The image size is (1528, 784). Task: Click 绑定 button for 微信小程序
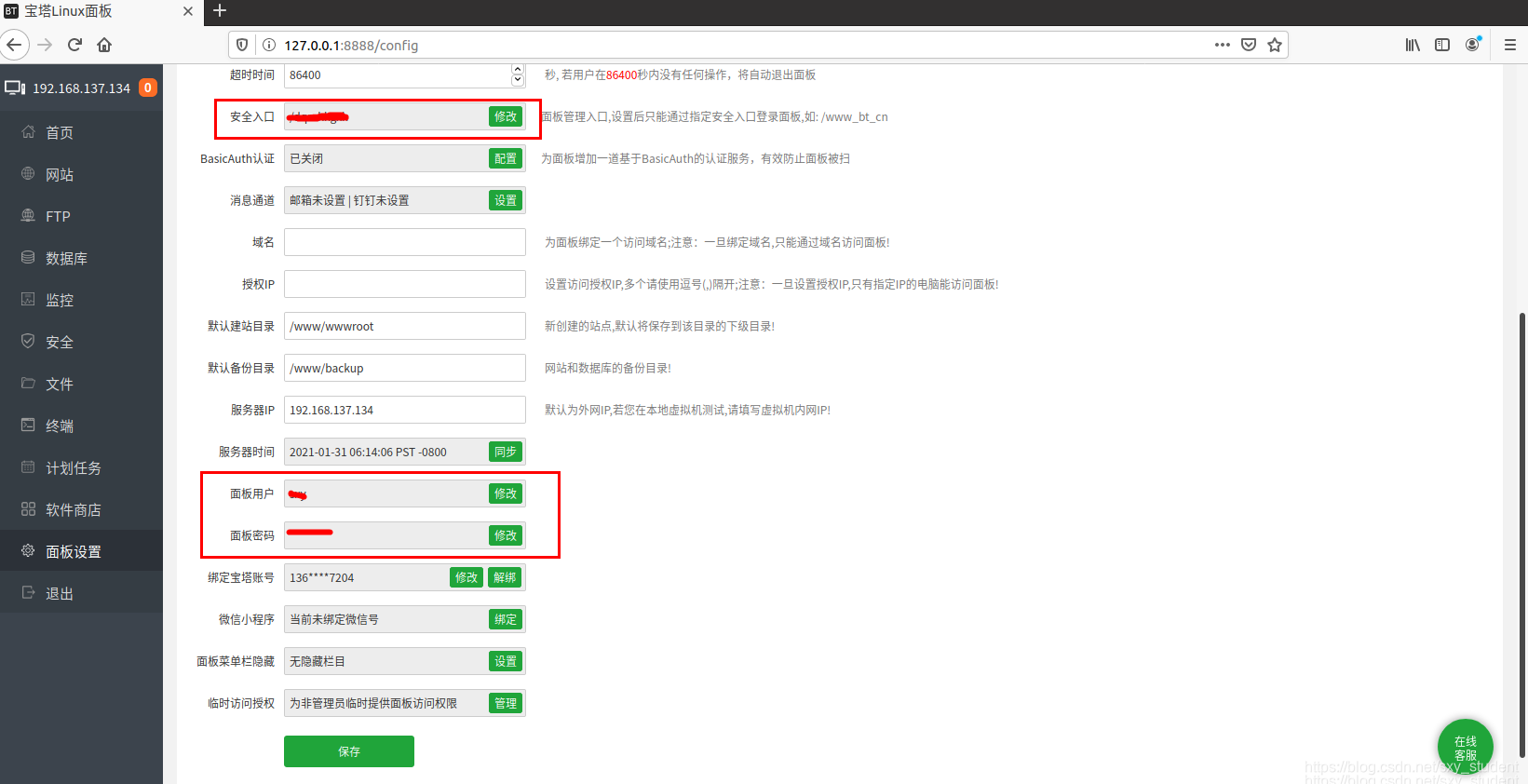click(506, 619)
